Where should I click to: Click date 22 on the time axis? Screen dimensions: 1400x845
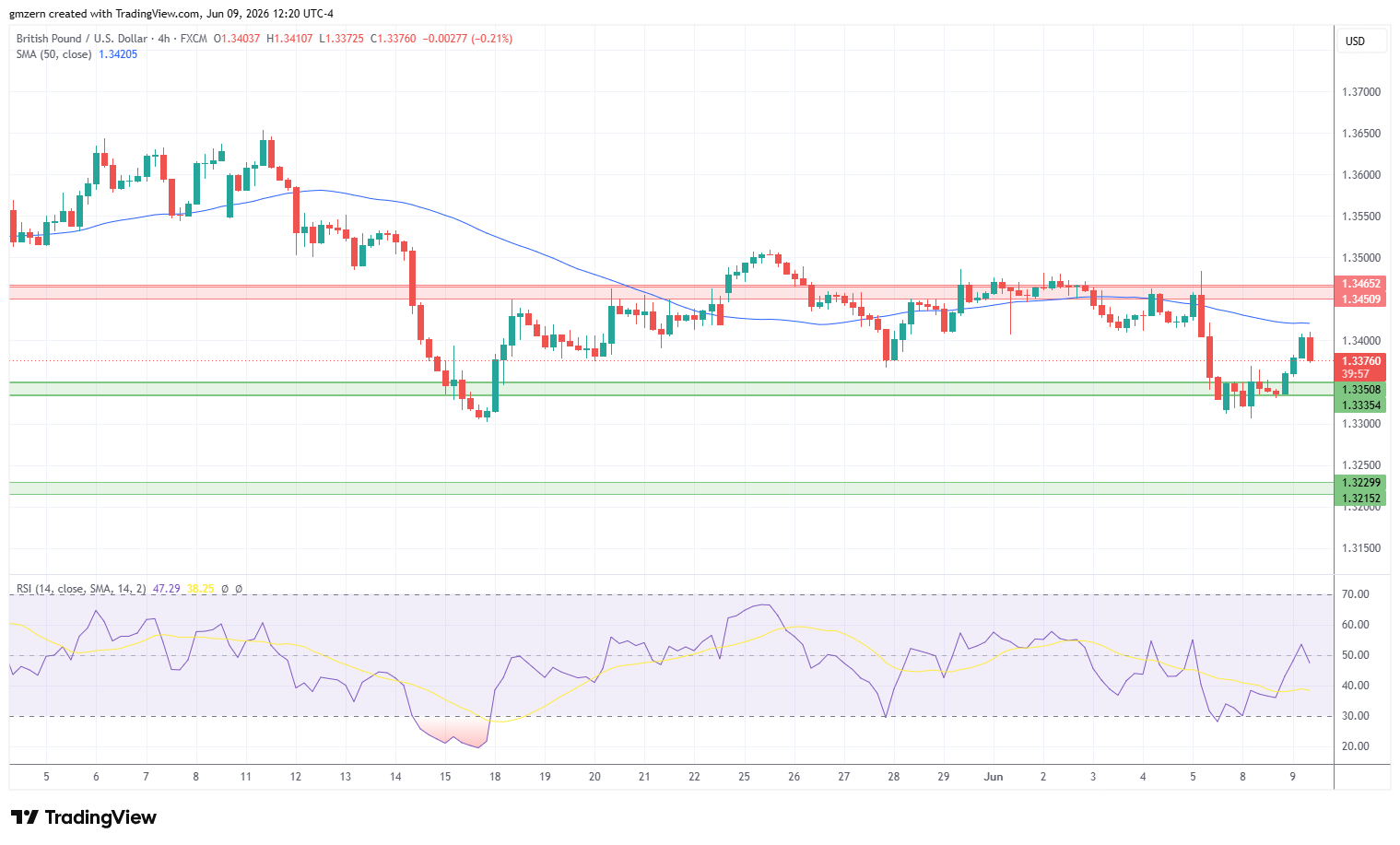click(x=694, y=777)
